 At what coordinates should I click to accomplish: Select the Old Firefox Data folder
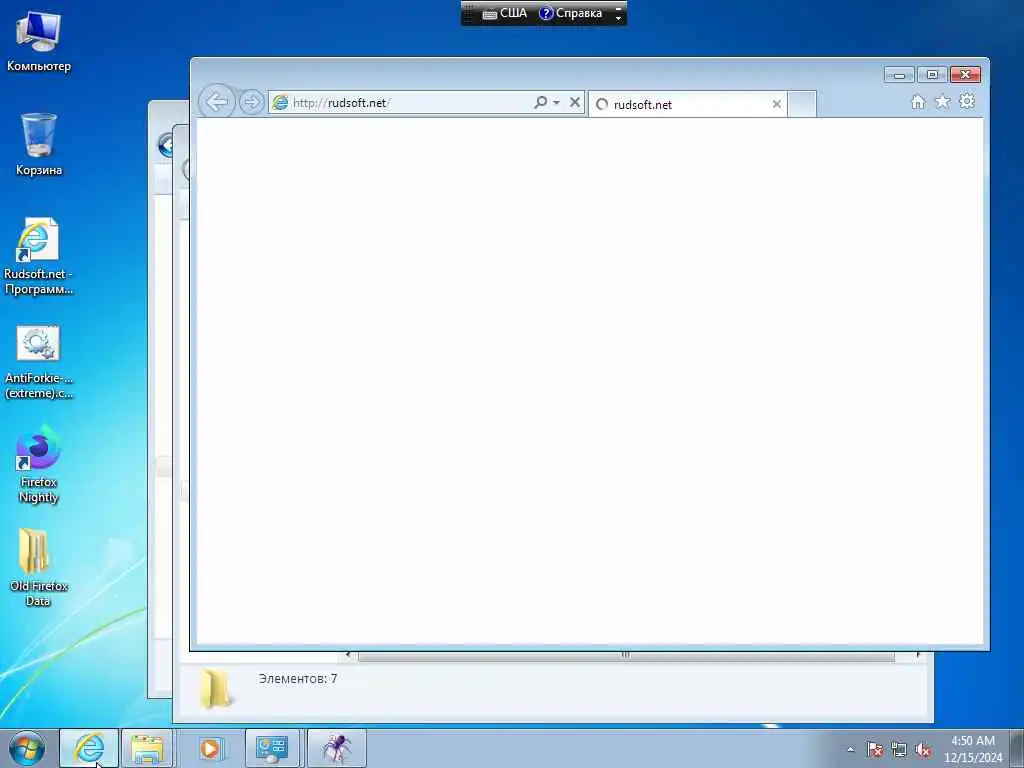39,567
